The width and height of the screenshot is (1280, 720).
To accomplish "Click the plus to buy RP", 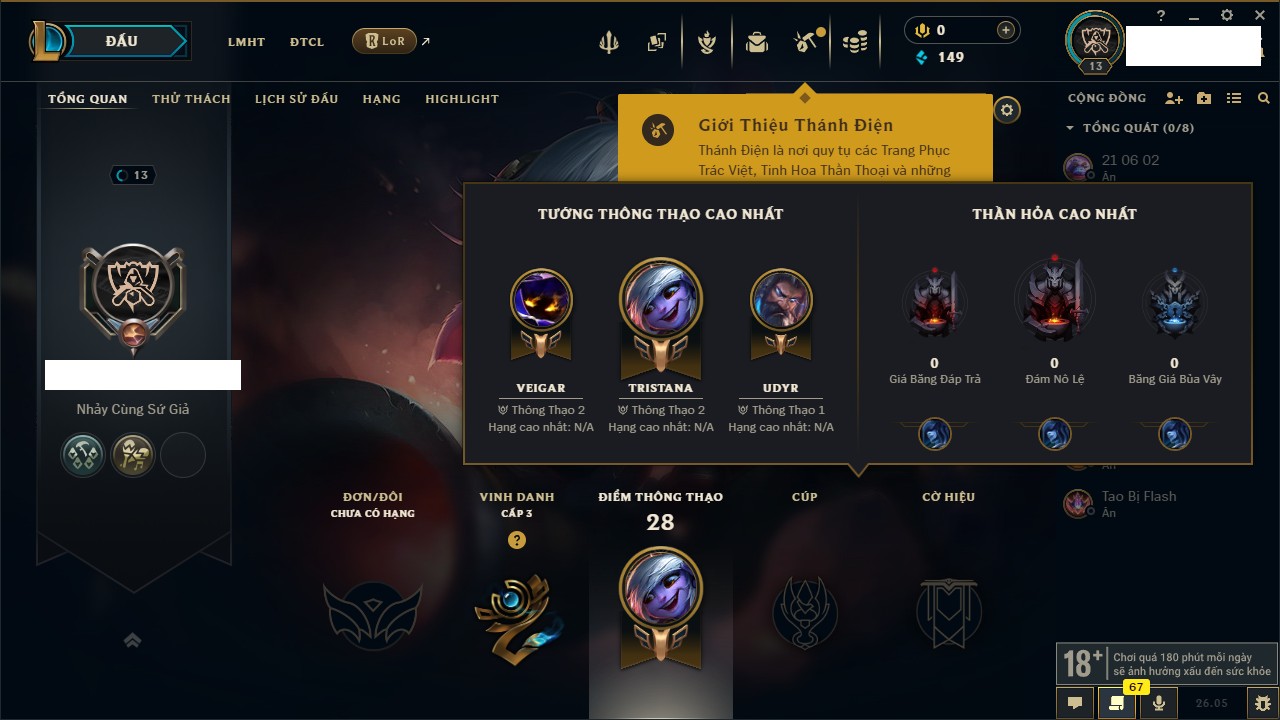I will [x=1006, y=30].
